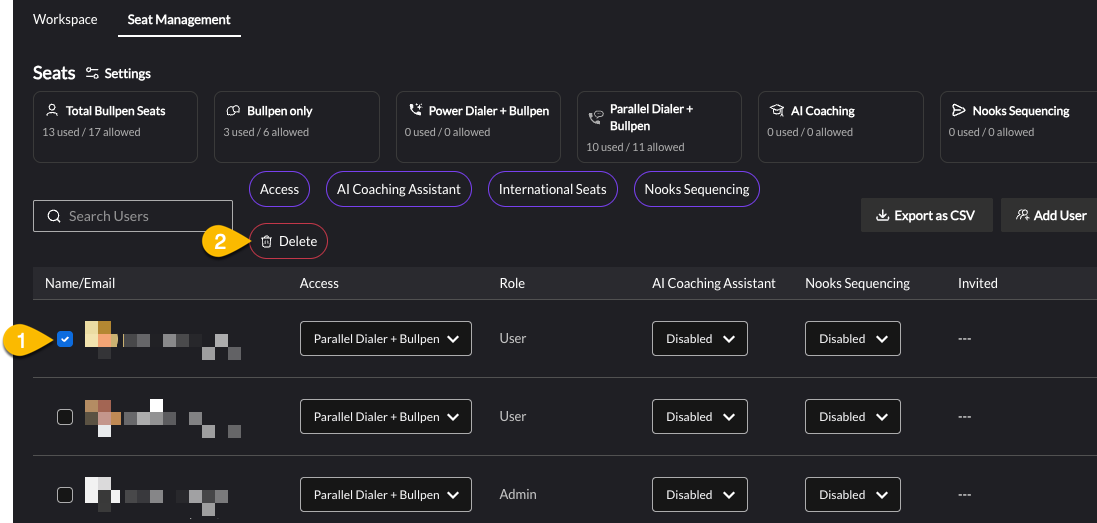
Task: Click the Name/Email column header
Action: 80,283
